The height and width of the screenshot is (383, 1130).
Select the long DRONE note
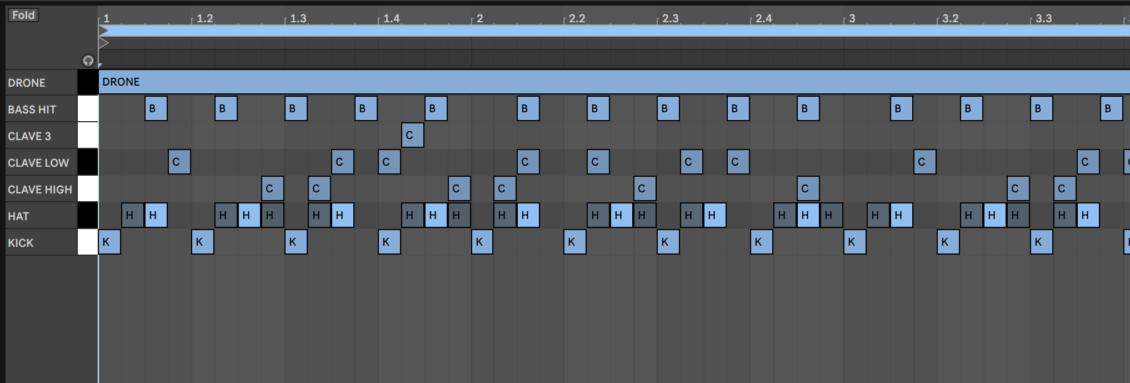click(614, 82)
